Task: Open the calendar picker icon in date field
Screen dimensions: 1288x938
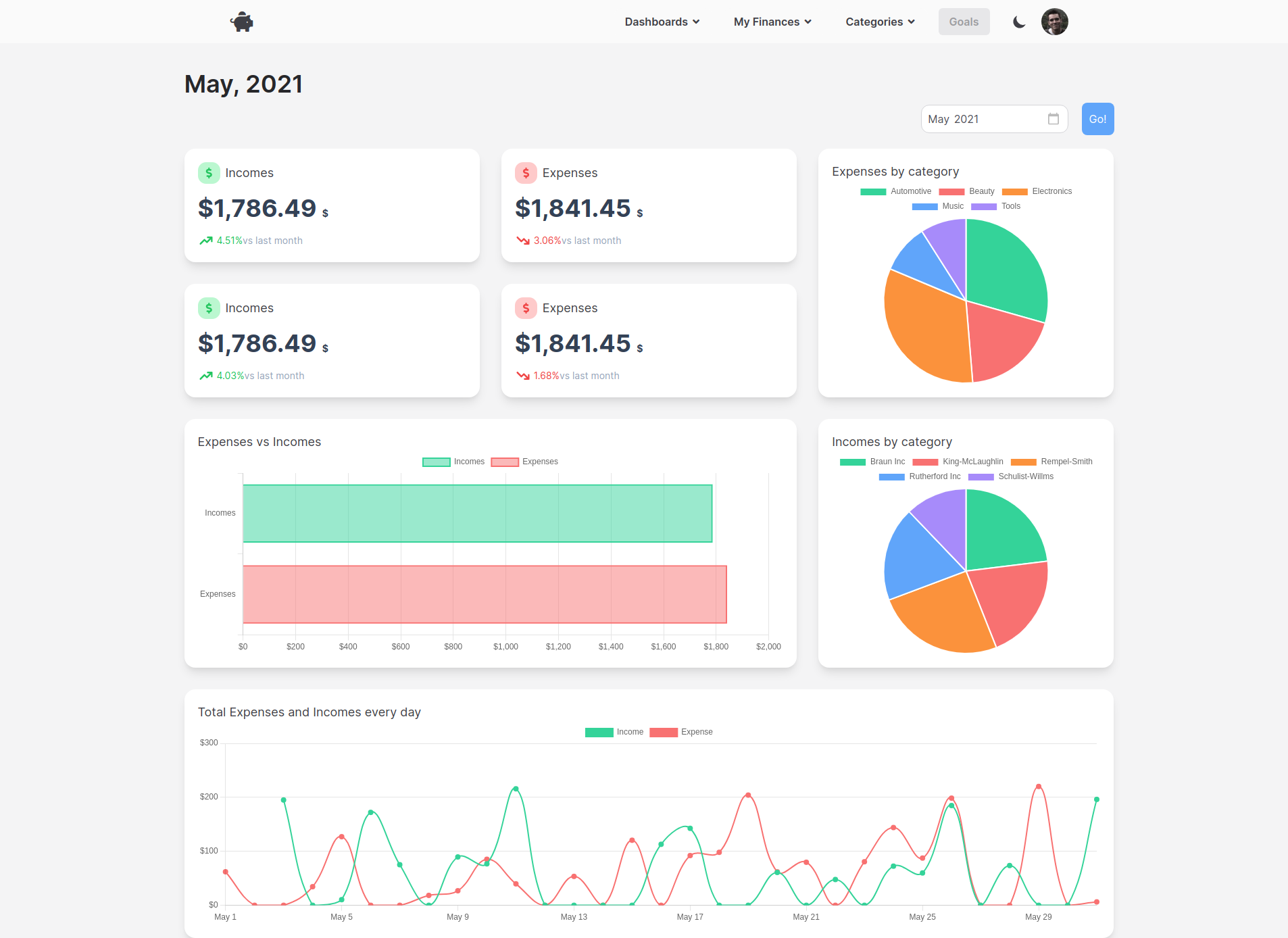Action: pos(1053,119)
